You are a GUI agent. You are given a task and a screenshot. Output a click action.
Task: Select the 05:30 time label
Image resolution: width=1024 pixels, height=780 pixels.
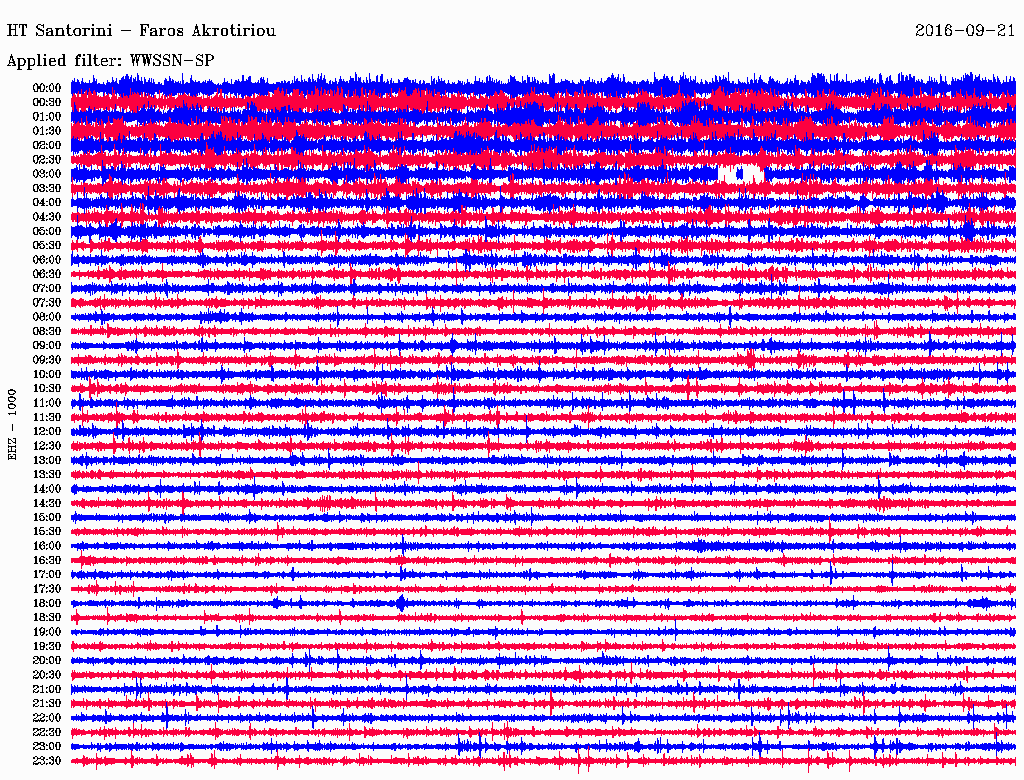46,245
